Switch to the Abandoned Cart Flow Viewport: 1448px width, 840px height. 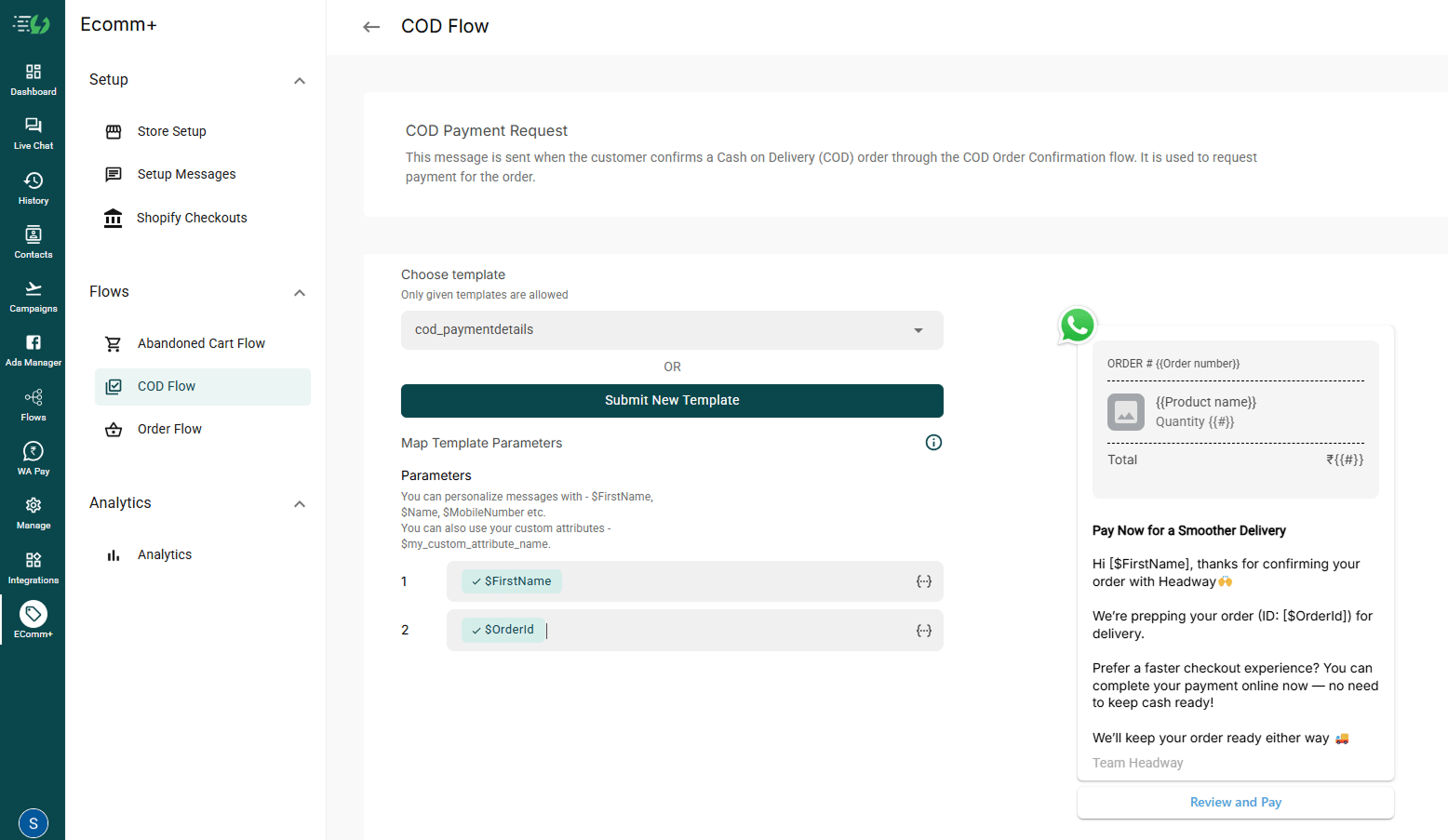[x=201, y=342]
